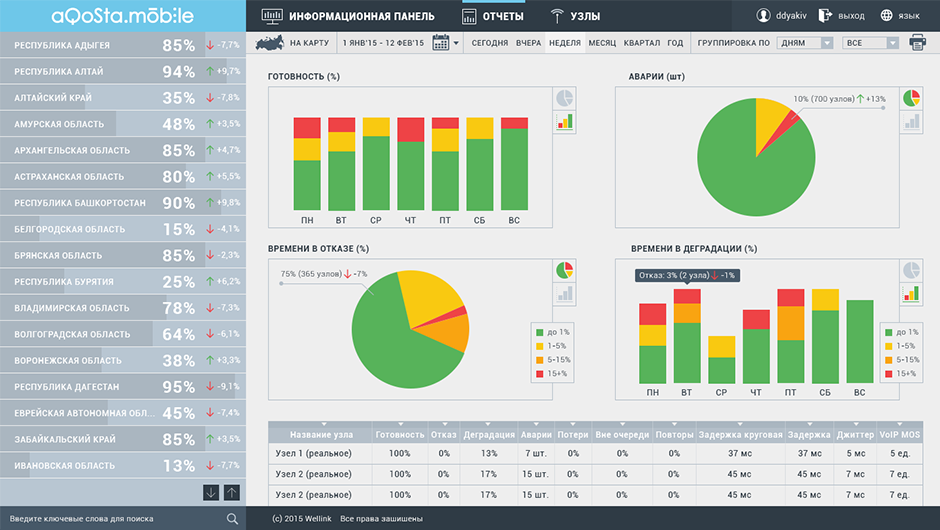Click the search magnifier icon in sidebar

tap(232, 518)
